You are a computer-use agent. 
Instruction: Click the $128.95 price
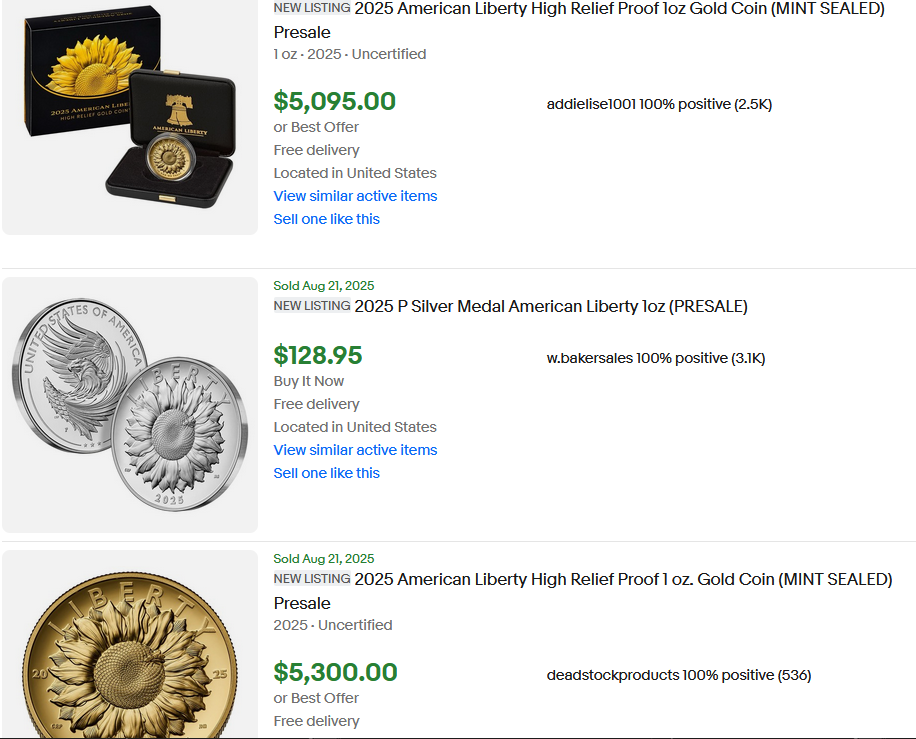318,355
